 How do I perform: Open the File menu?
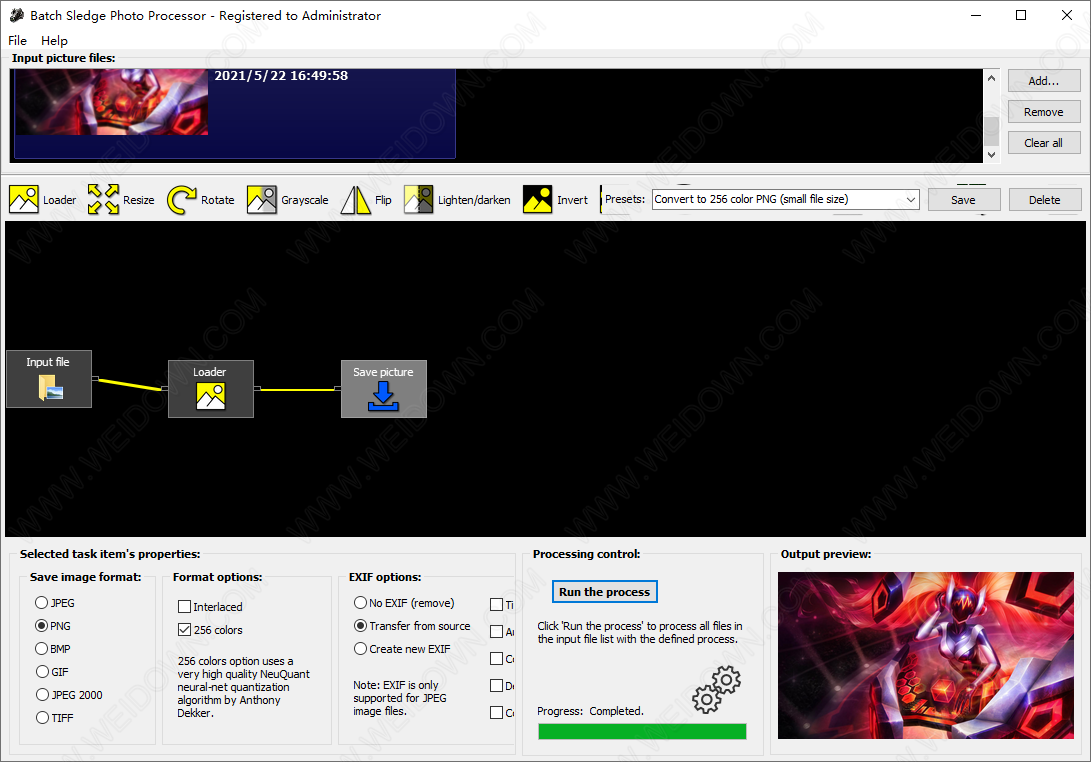coord(17,40)
